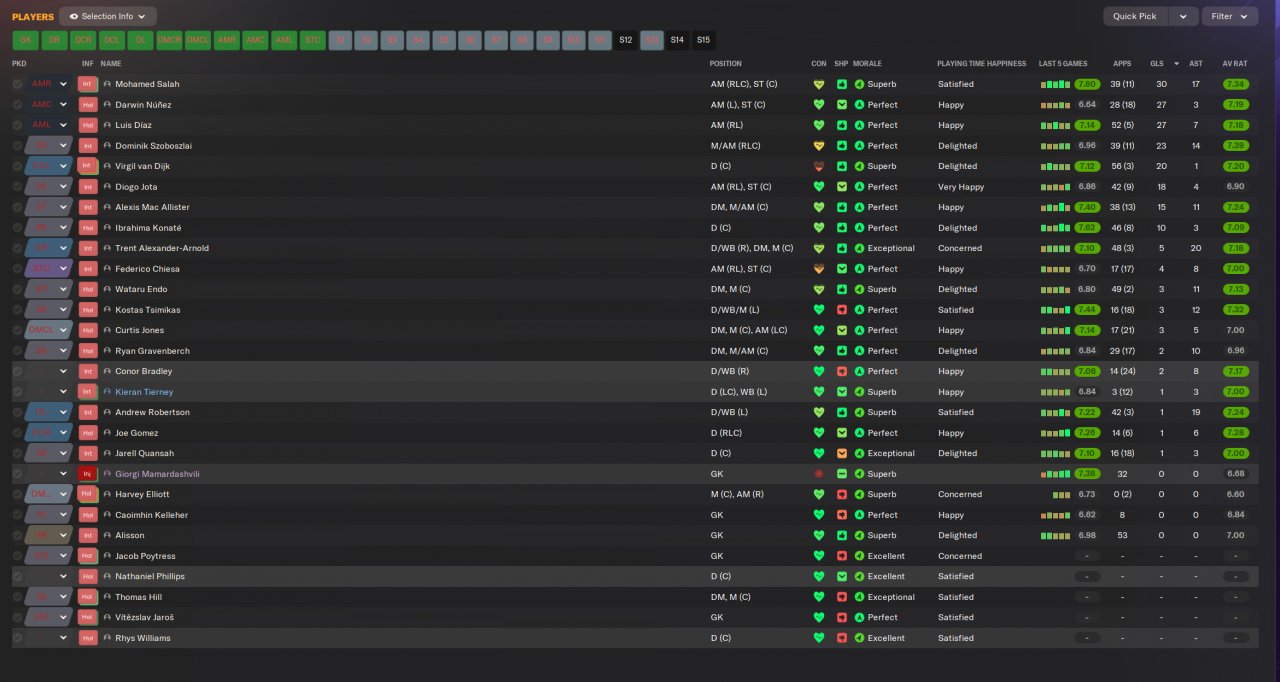1280x682 pixels.
Task: Select the STC position slot
Action: [x=313, y=40]
